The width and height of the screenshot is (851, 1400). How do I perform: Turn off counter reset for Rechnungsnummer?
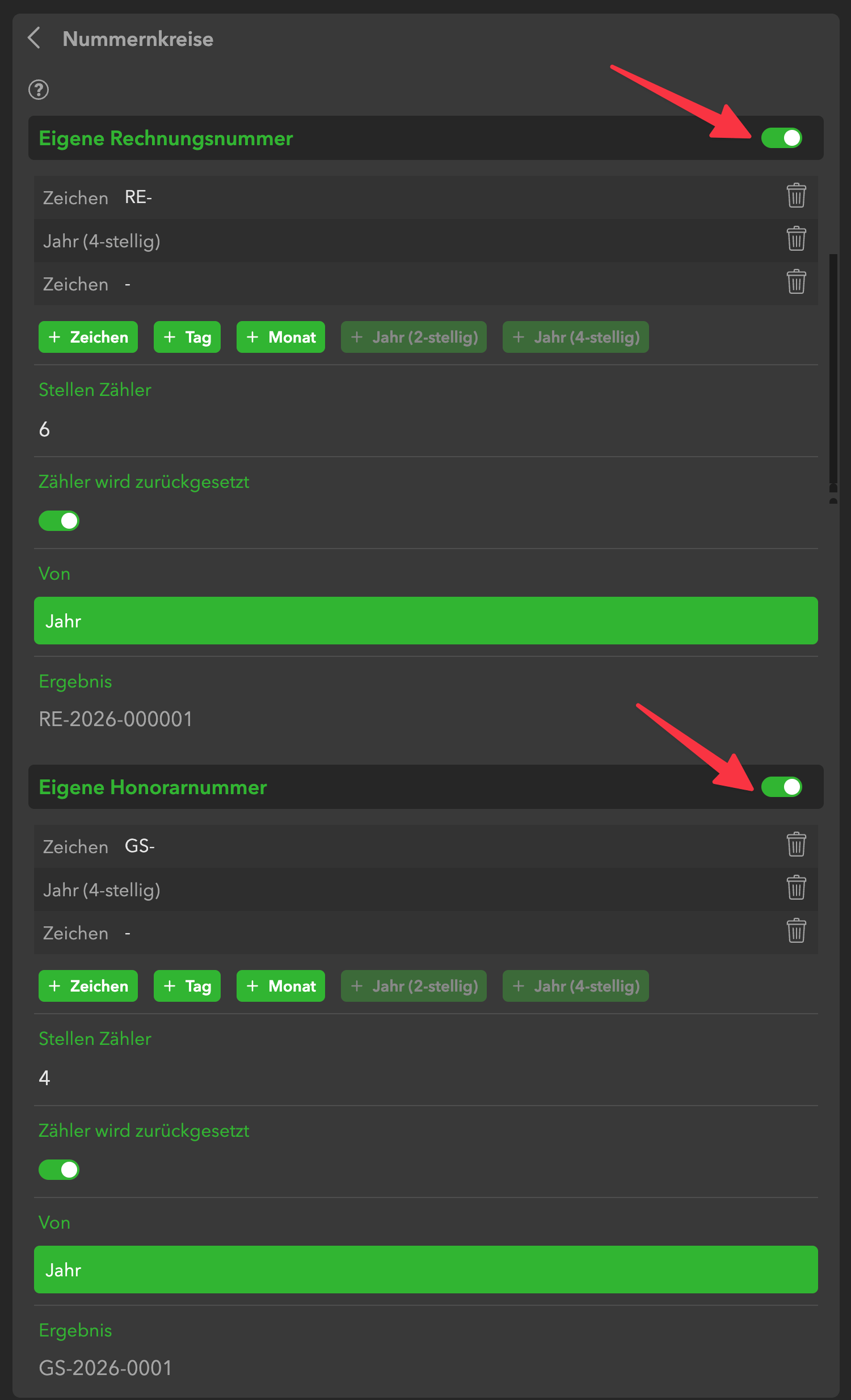click(59, 521)
